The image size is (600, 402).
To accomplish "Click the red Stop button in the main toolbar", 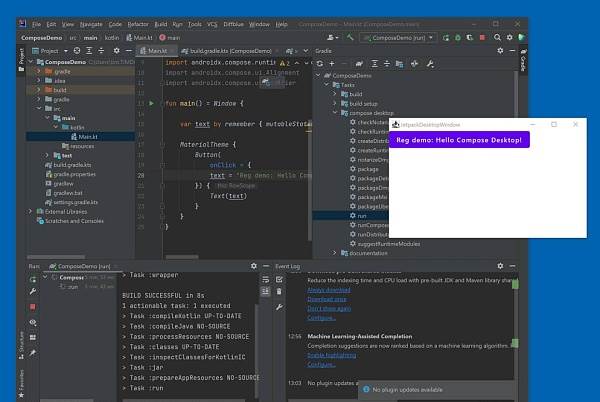I will 482,37.
